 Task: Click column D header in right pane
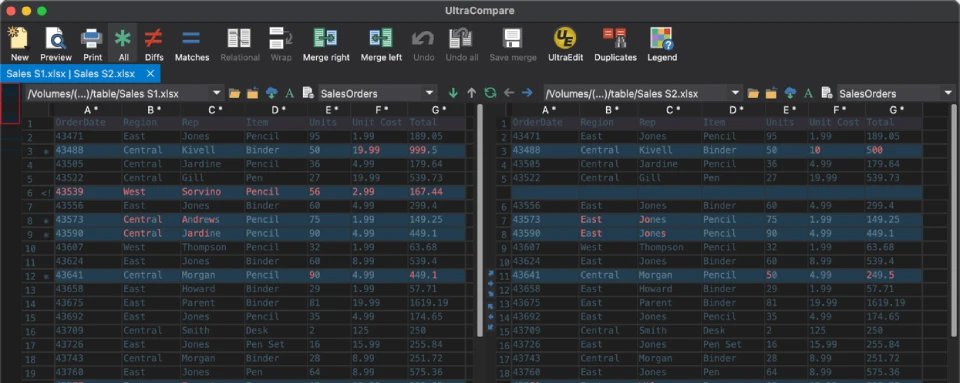point(732,110)
